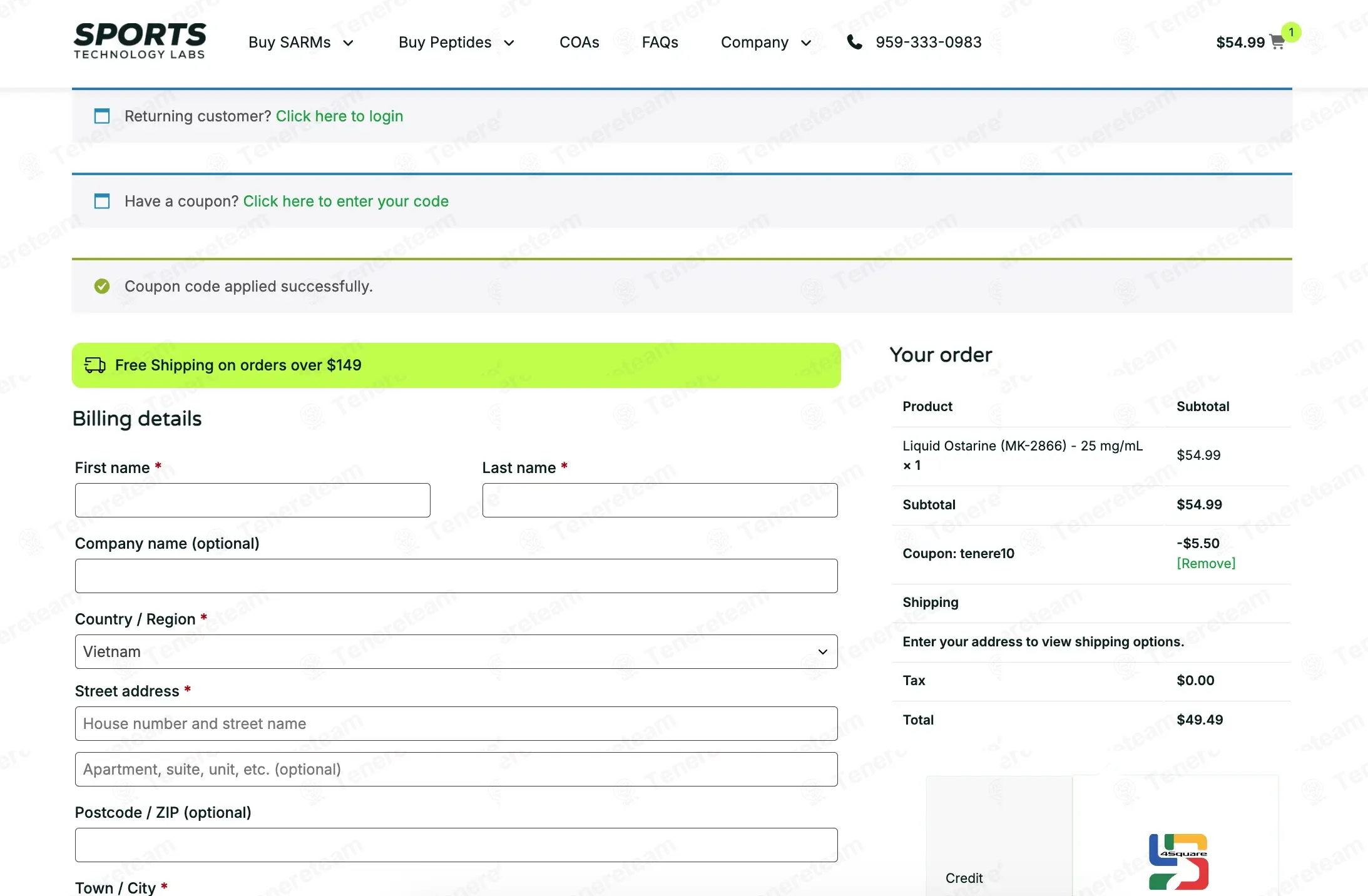The image size is (1368, 896).
Task: Click the Tax $0.00 value
Action: point(1195,680)
